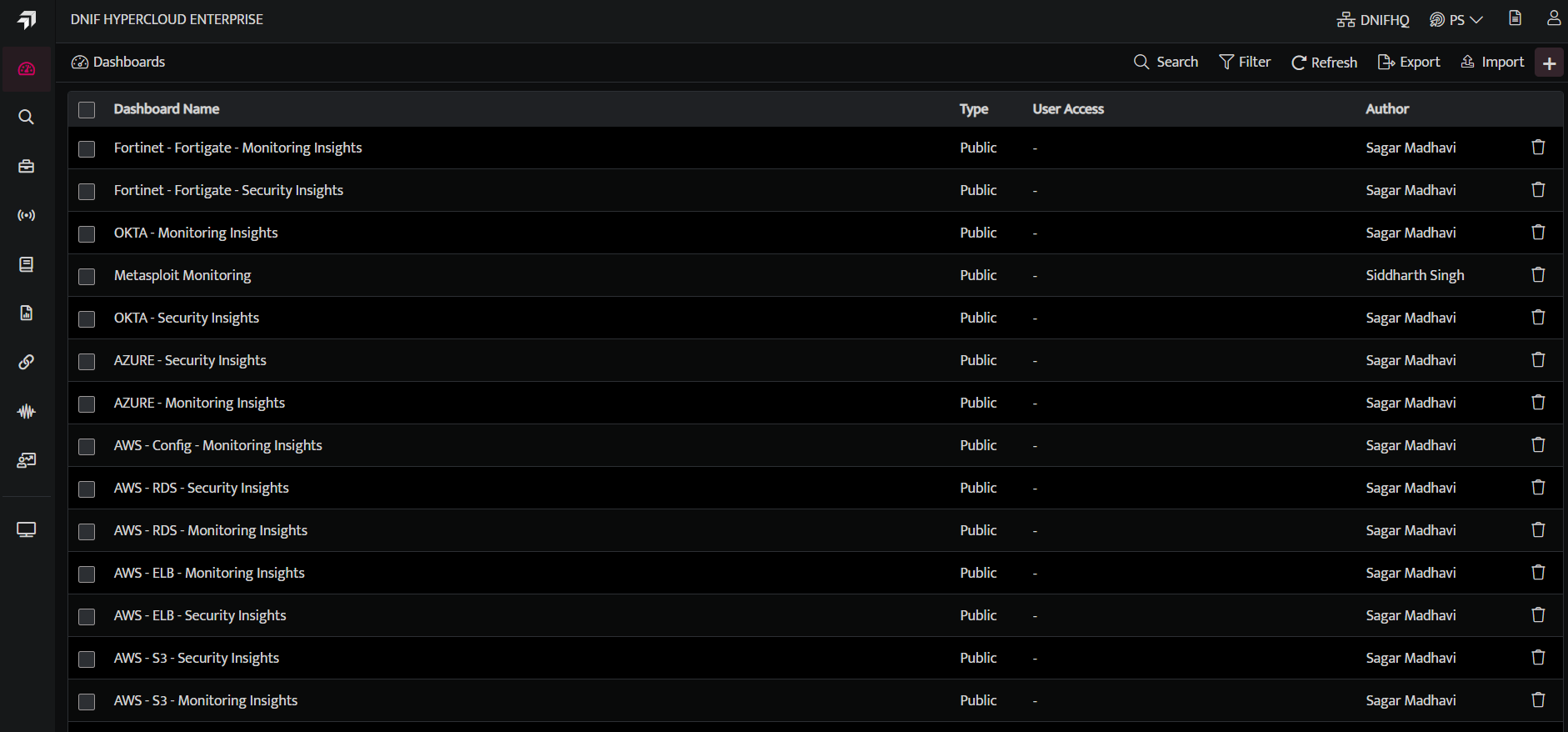Delete the Metasploit Monitoring dashboard

(1539, 274)
